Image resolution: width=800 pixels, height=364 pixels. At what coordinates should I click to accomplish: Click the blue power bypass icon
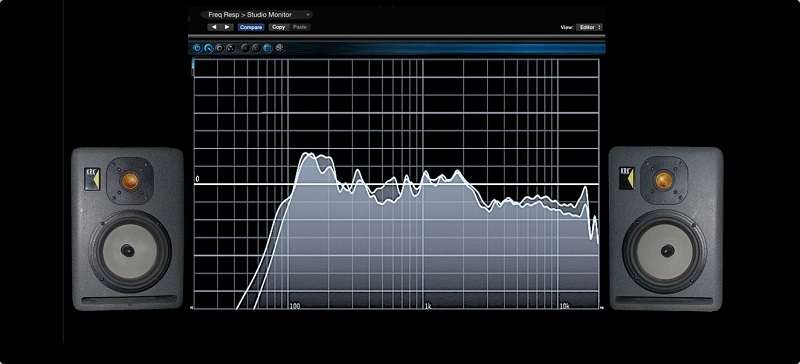(197, 48)
